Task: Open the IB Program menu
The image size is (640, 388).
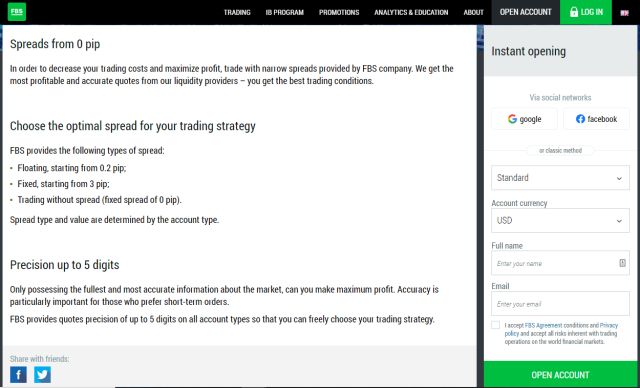Action: 284,12
